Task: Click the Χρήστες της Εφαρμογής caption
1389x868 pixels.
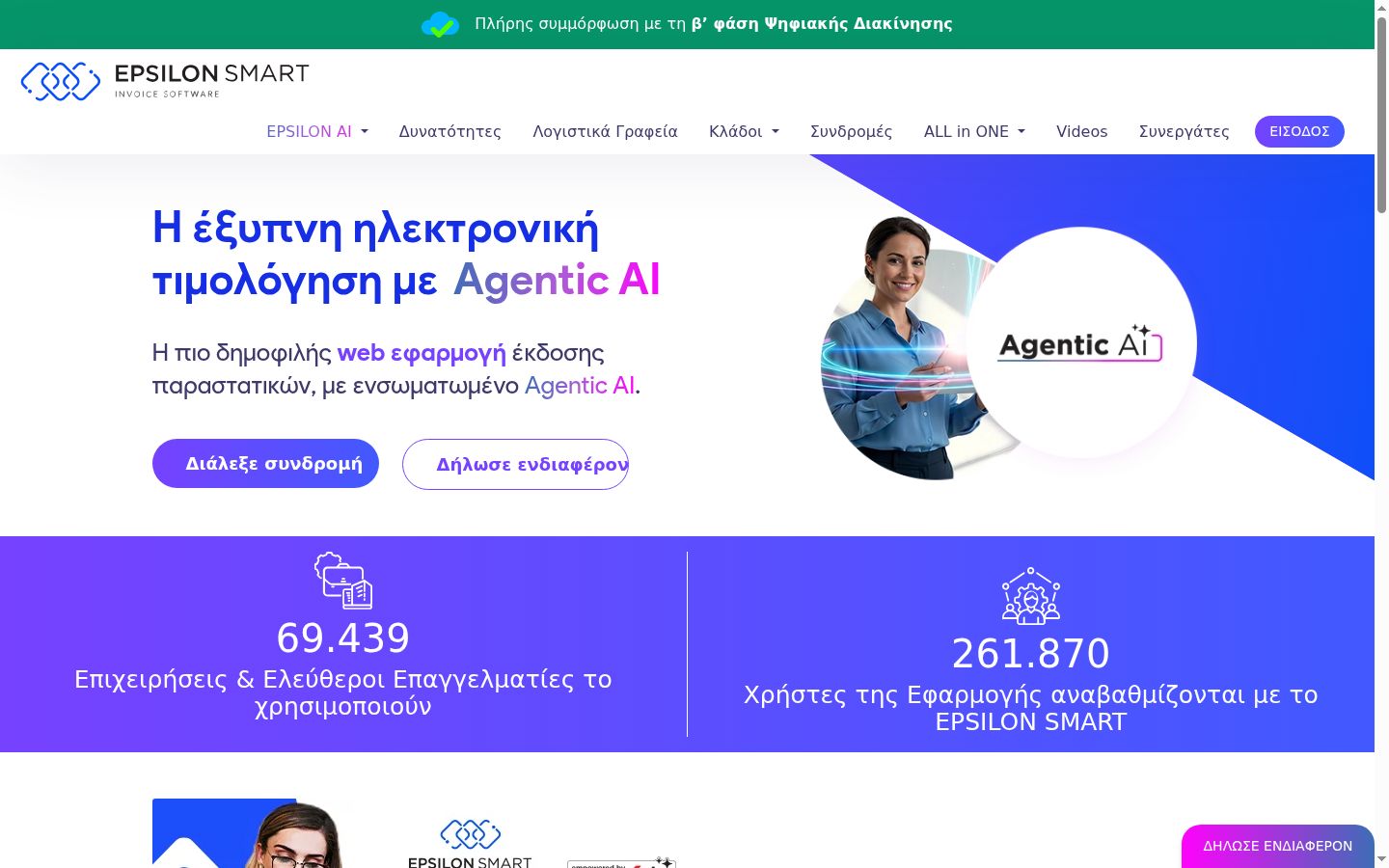Action: (1031, 708)
